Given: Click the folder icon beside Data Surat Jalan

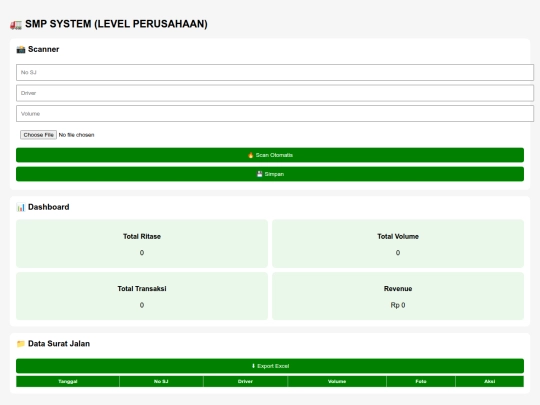Looking at the screenshot, I should 21,344.
